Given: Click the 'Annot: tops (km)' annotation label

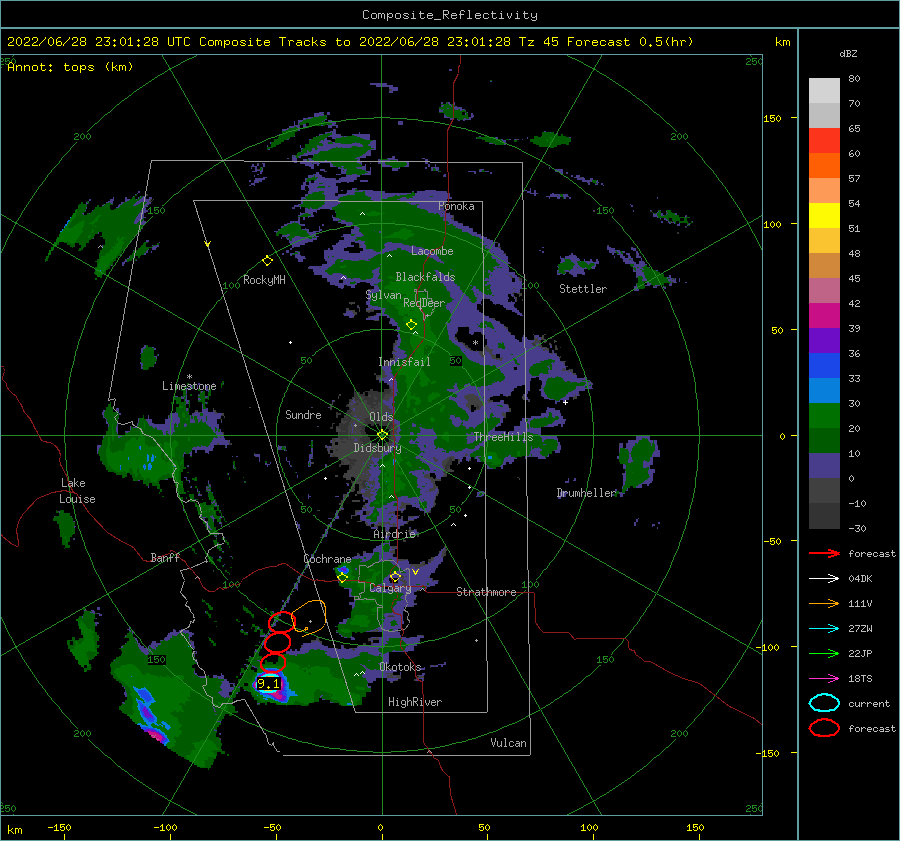Looking at the screenshot, I should pos(70,67).
